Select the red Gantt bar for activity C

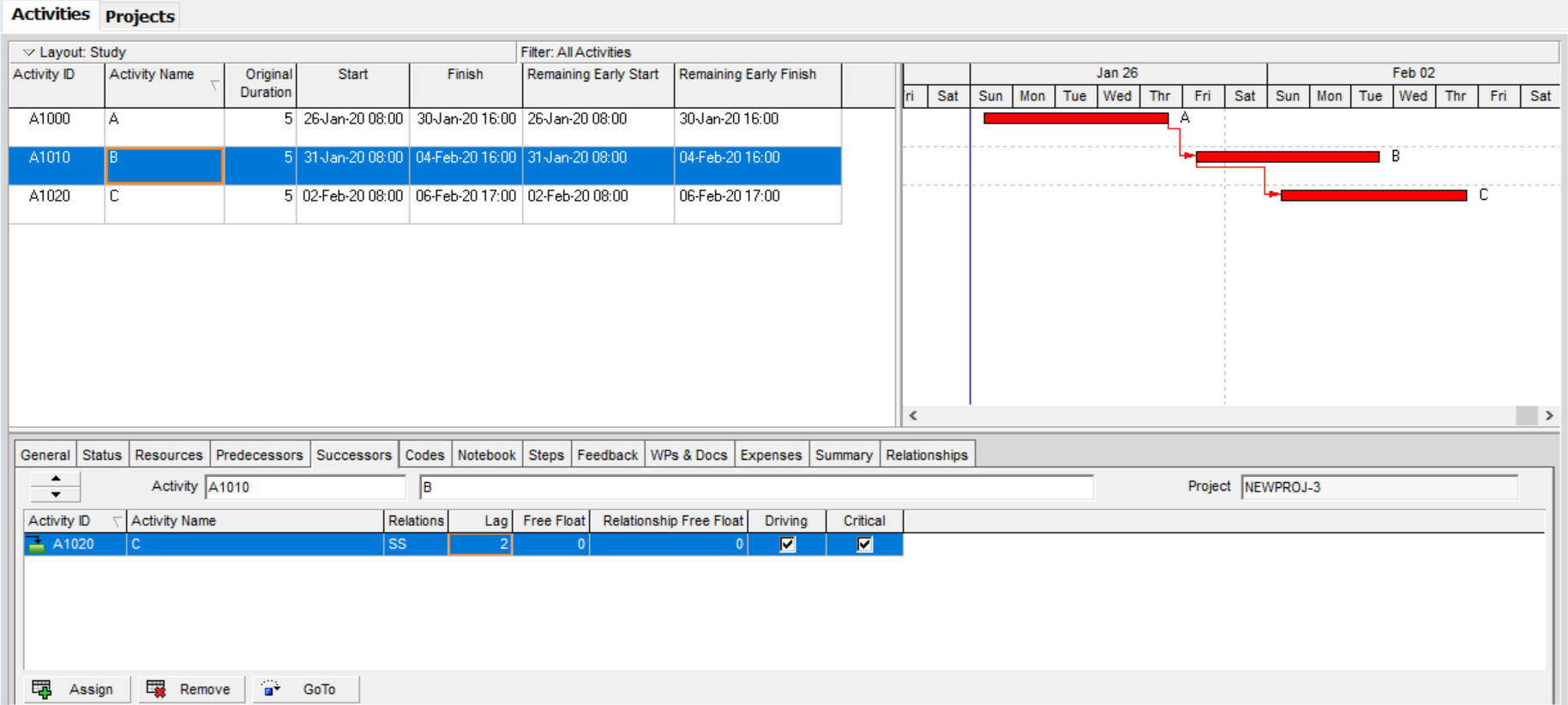click(1373, 196)
